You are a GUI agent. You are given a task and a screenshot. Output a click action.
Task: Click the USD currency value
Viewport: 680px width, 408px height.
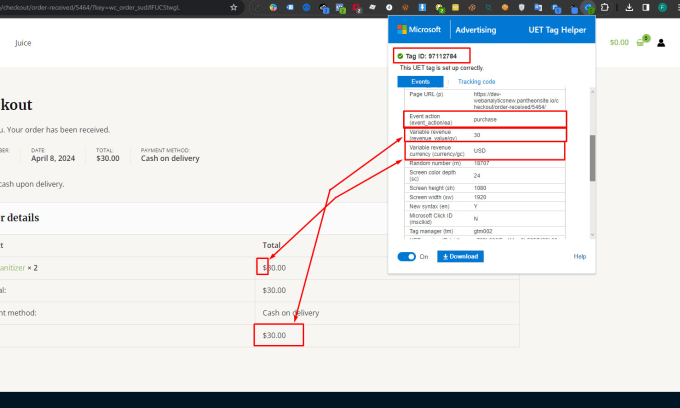[479, 150]
